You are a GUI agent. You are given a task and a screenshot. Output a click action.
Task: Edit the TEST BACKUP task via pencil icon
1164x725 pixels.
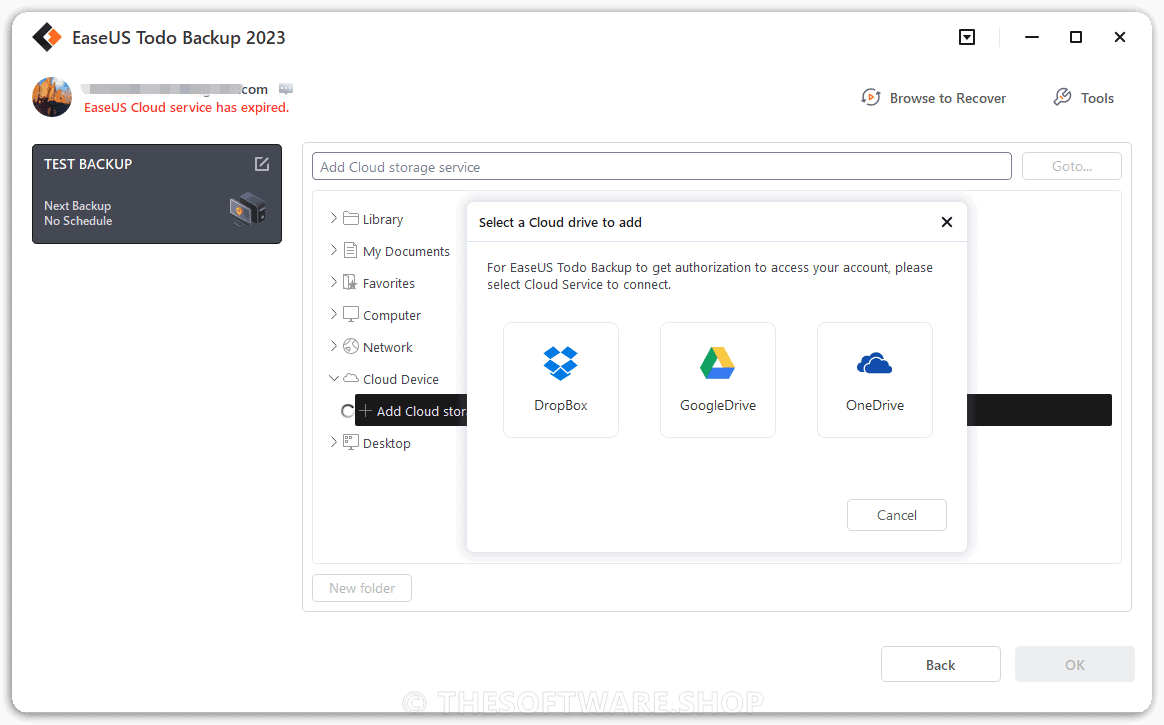(x=261, y=164)
